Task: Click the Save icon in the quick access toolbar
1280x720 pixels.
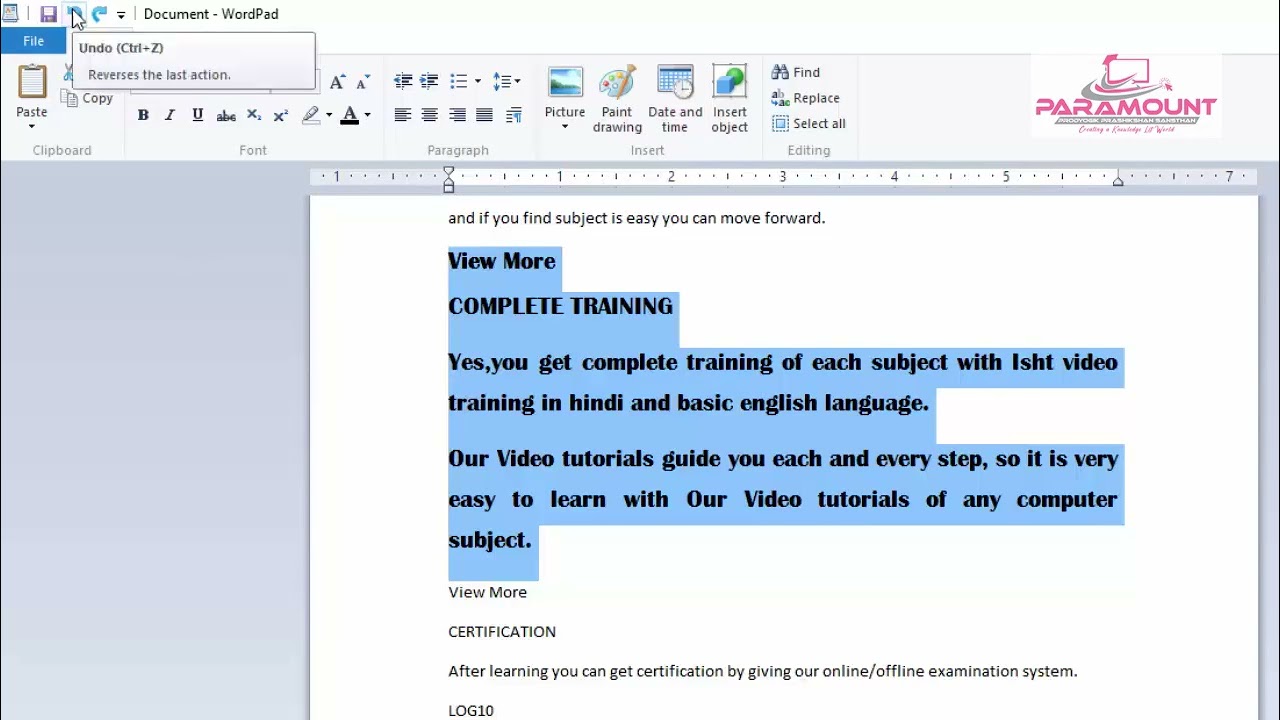Action: (x=48, y=14)
